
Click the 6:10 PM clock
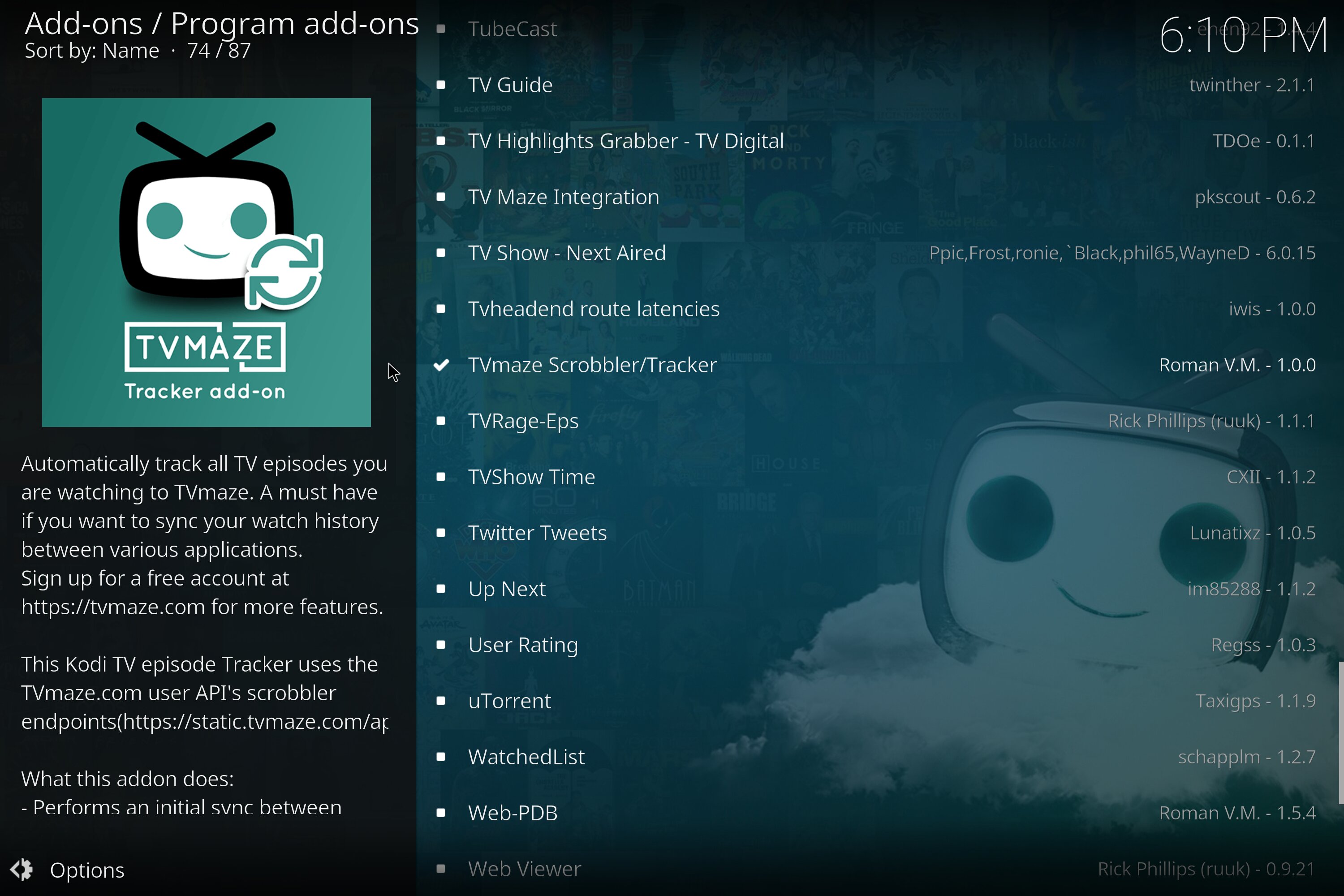(1244, 35)
